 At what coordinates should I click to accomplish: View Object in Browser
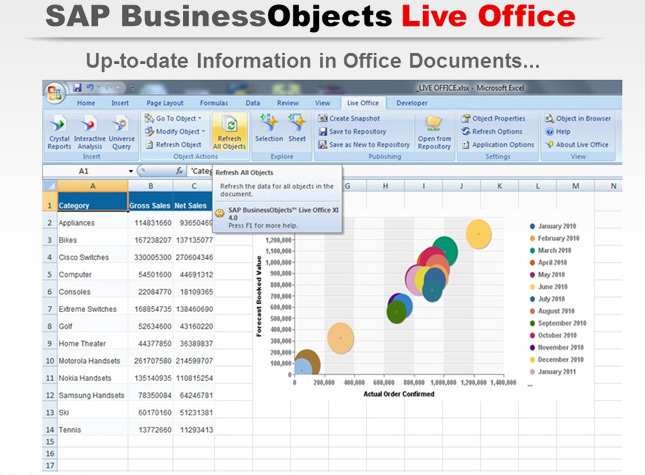tap(578, 118)
